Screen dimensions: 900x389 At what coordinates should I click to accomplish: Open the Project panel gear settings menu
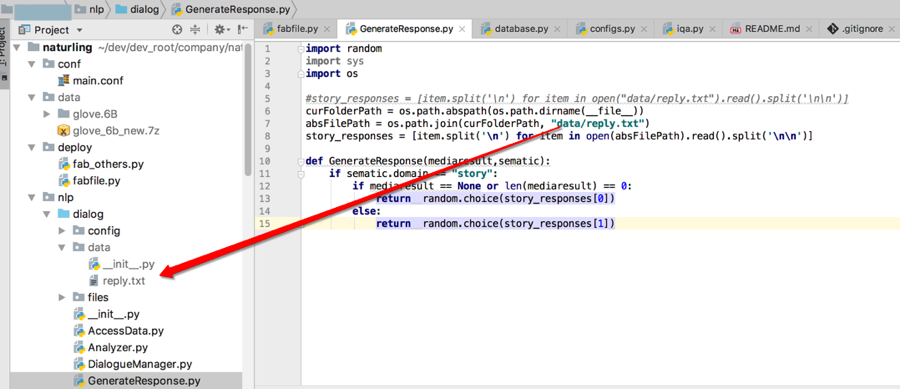[x=222, y=30]
